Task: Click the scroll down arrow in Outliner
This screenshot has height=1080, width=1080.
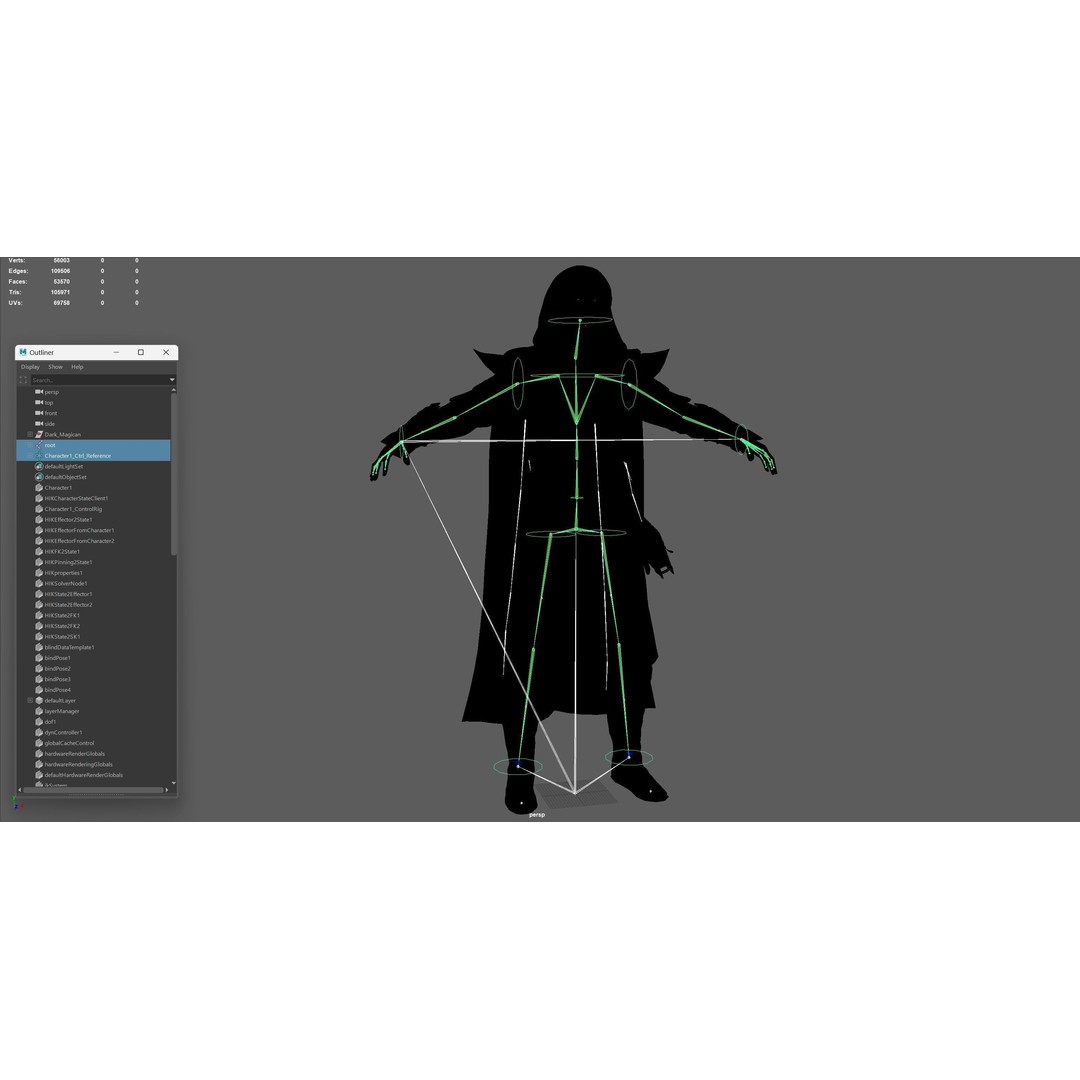Action: tap(174, 783)
